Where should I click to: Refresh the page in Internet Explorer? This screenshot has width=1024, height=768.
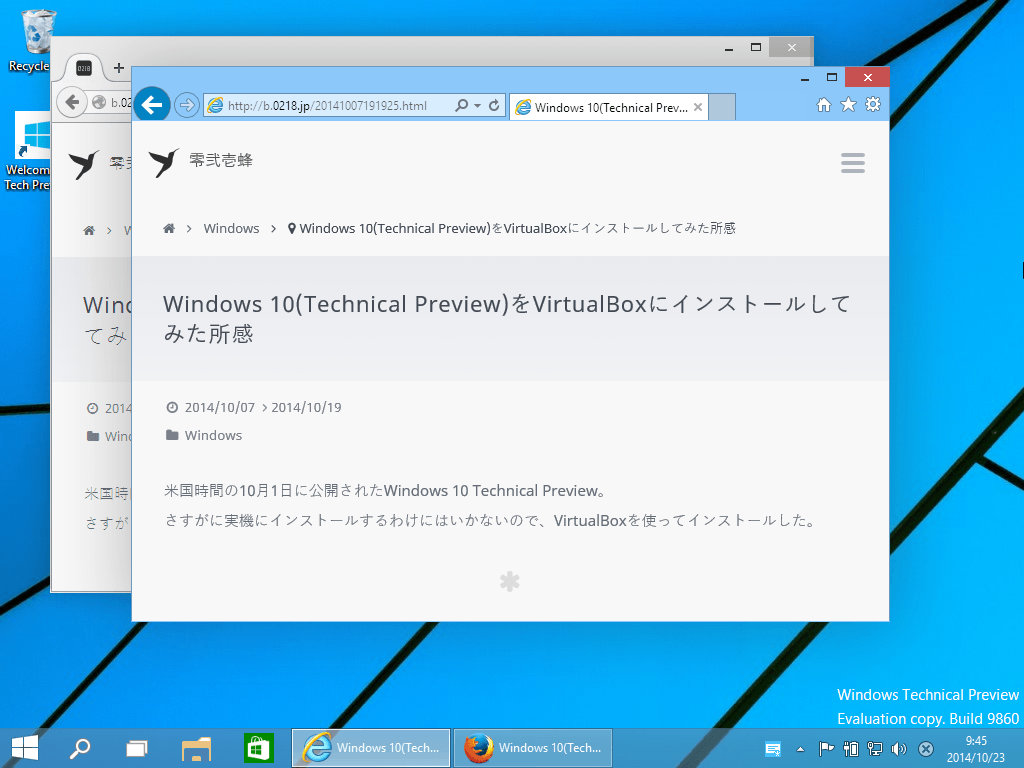[x=494, y=105]
